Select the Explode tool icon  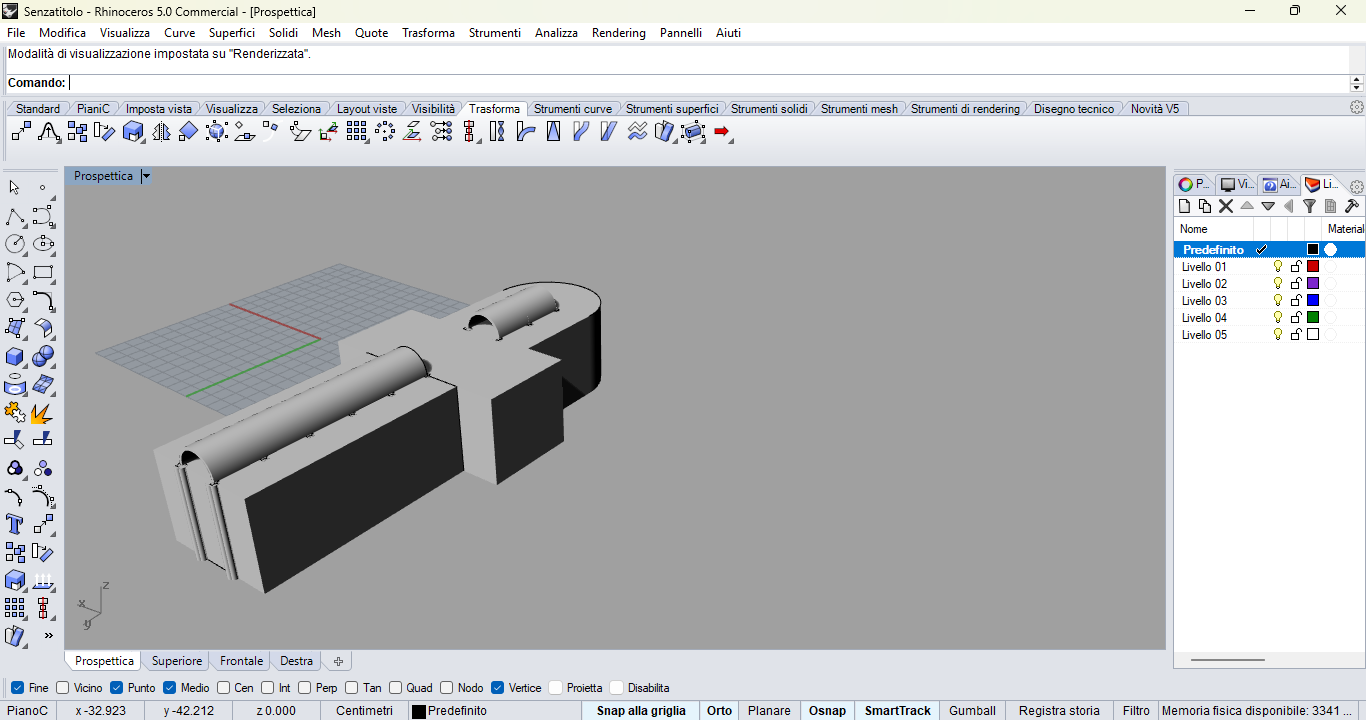[x=42, y=412]
